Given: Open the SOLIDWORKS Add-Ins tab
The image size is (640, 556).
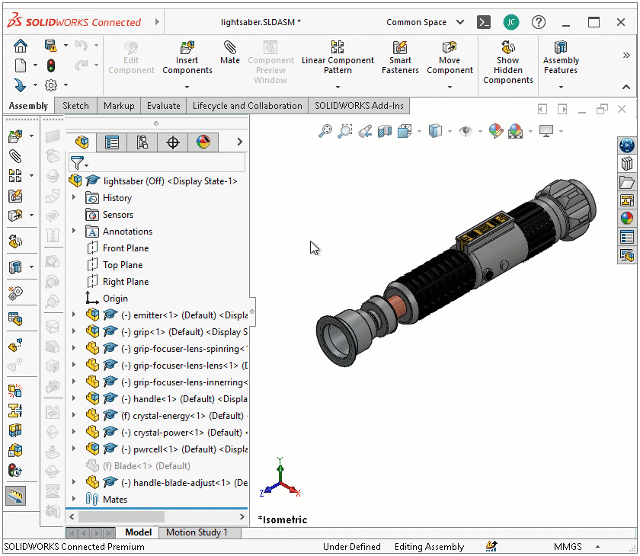Looking at the screenshot, I should pyautogui.click(x=359, y=106).
